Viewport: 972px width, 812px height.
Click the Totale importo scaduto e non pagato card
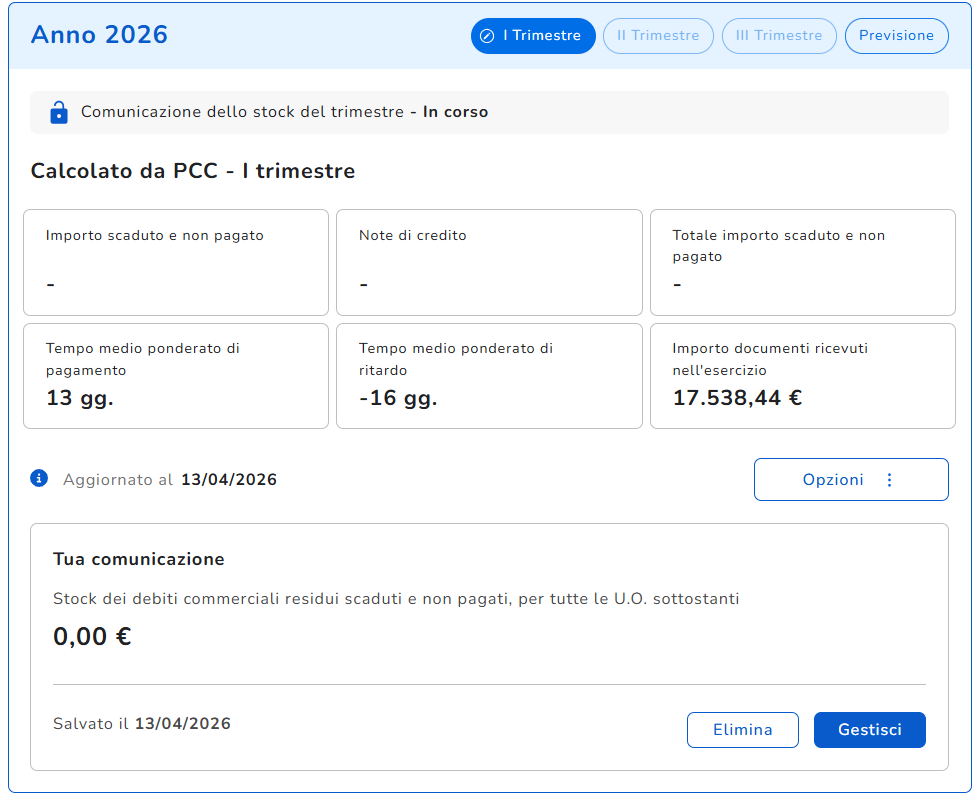[x=803, y=263]
